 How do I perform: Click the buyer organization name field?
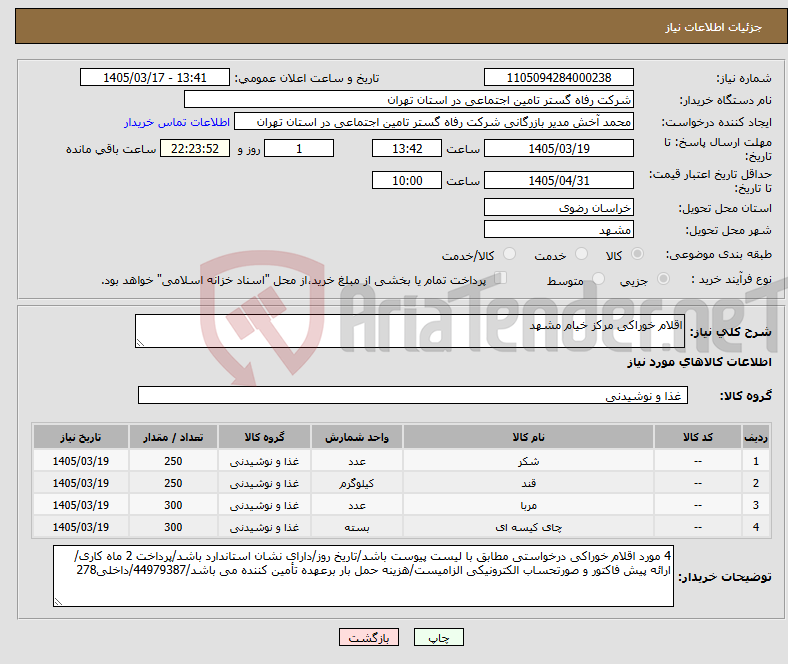click(409, 100)
